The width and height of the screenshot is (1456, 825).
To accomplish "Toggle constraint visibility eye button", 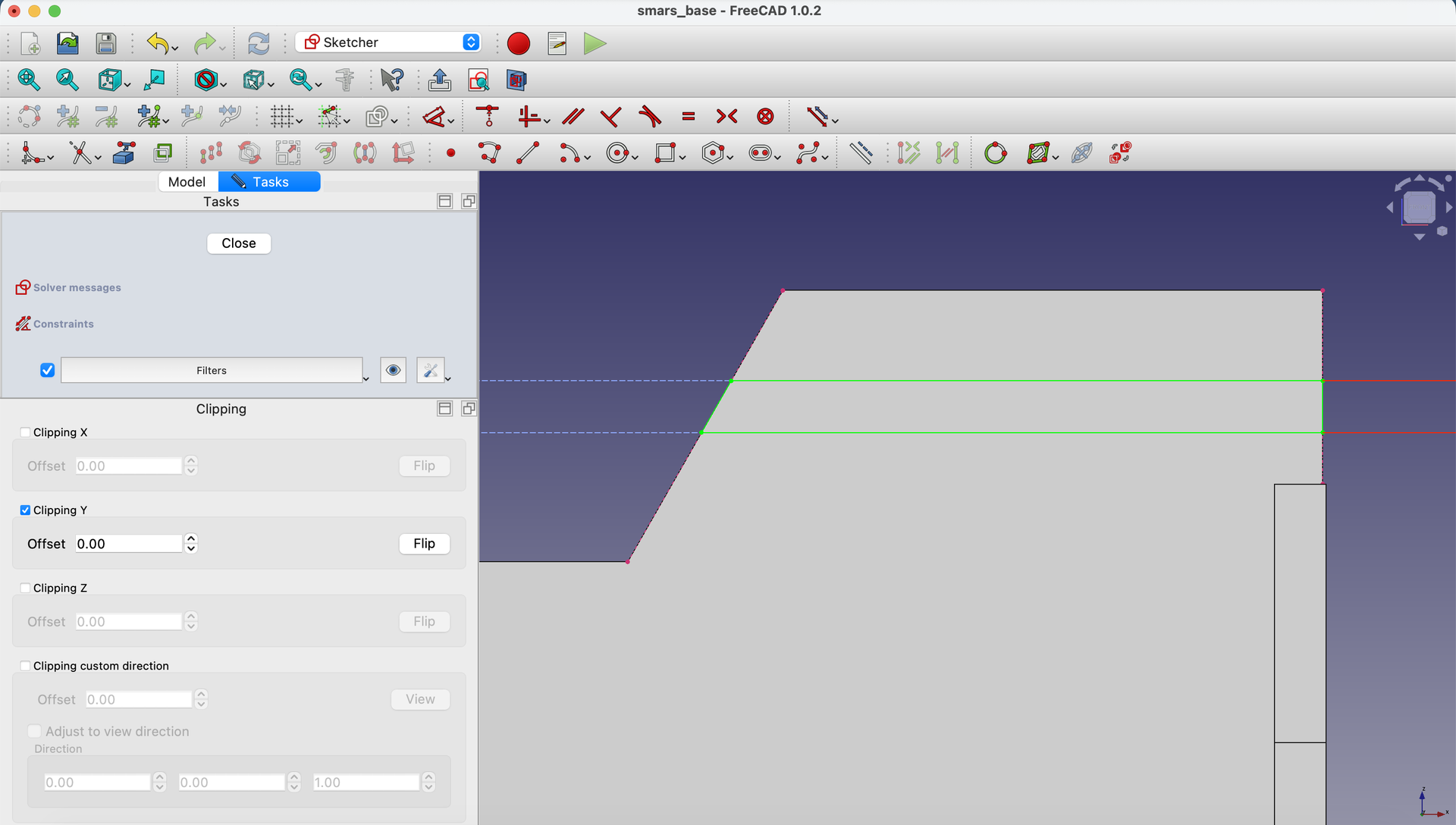I will (x=393, y=370).
